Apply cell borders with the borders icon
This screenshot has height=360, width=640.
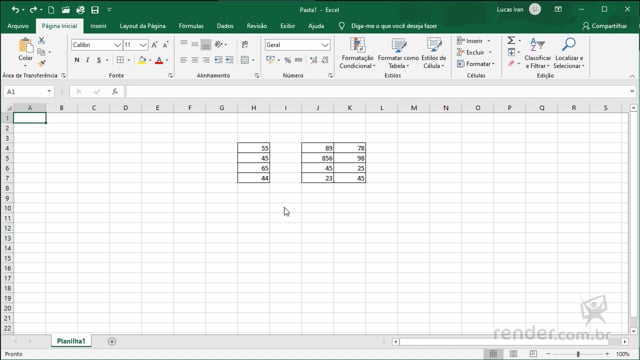120,60
